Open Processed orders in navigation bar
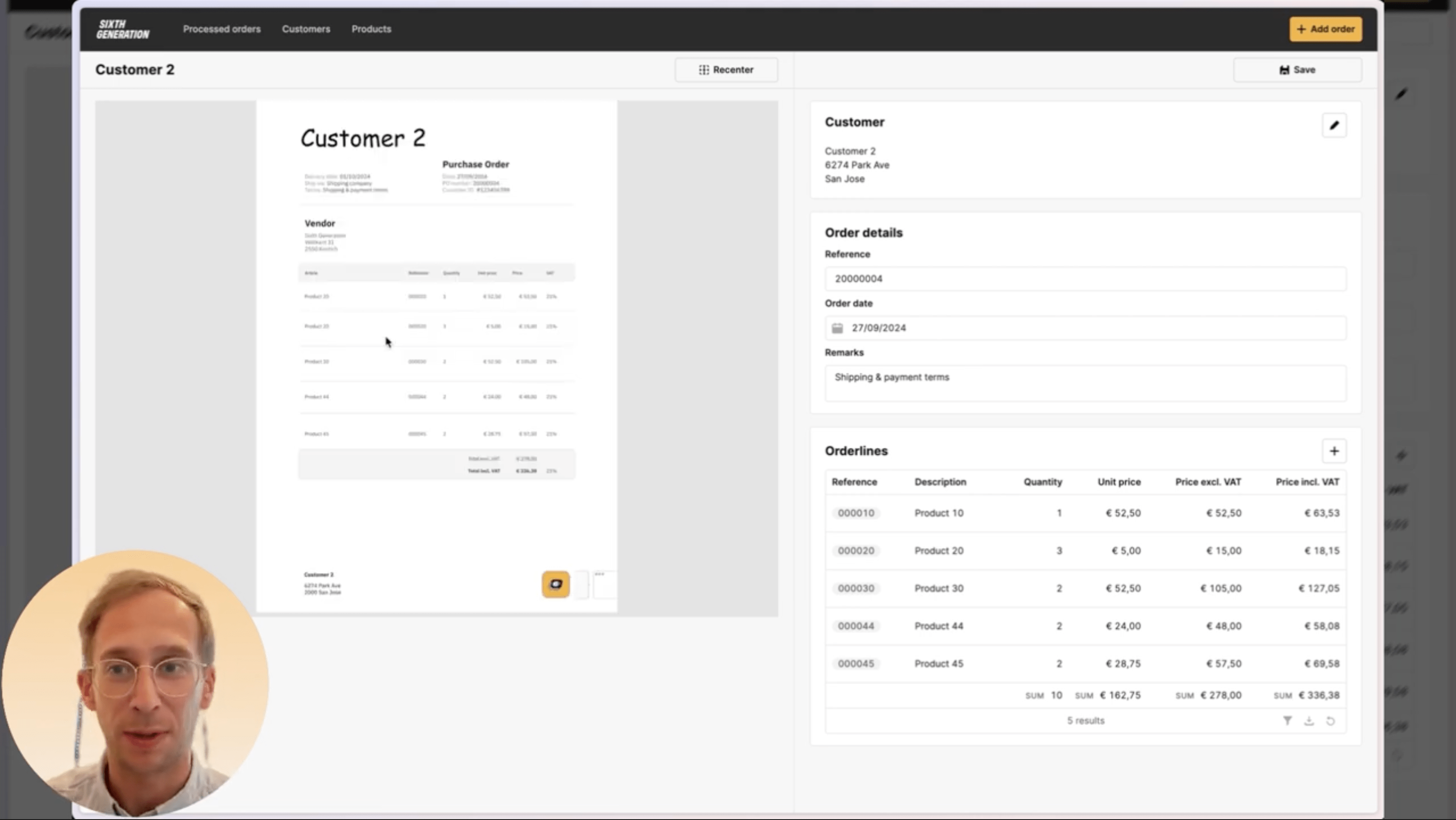Screen dimensions: 1456x820 click(x=221, y=29)
